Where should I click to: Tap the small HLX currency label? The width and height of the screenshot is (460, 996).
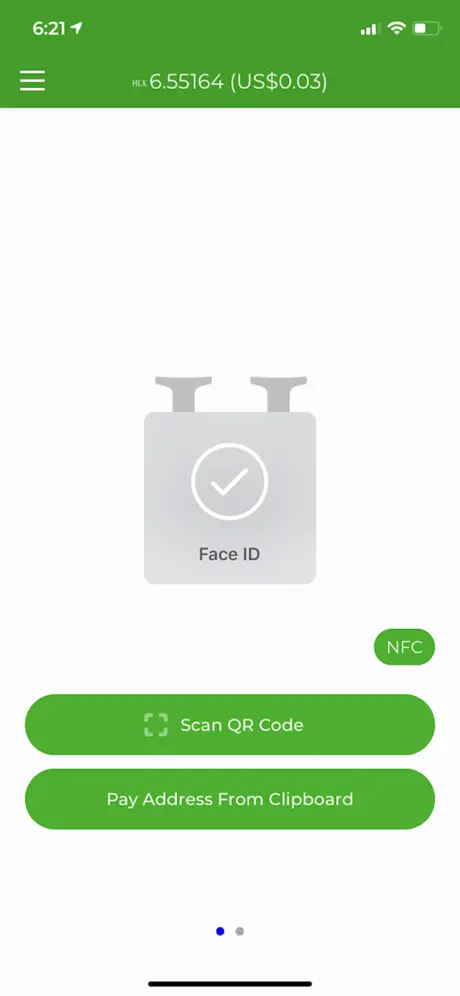(x=139, y=83)
